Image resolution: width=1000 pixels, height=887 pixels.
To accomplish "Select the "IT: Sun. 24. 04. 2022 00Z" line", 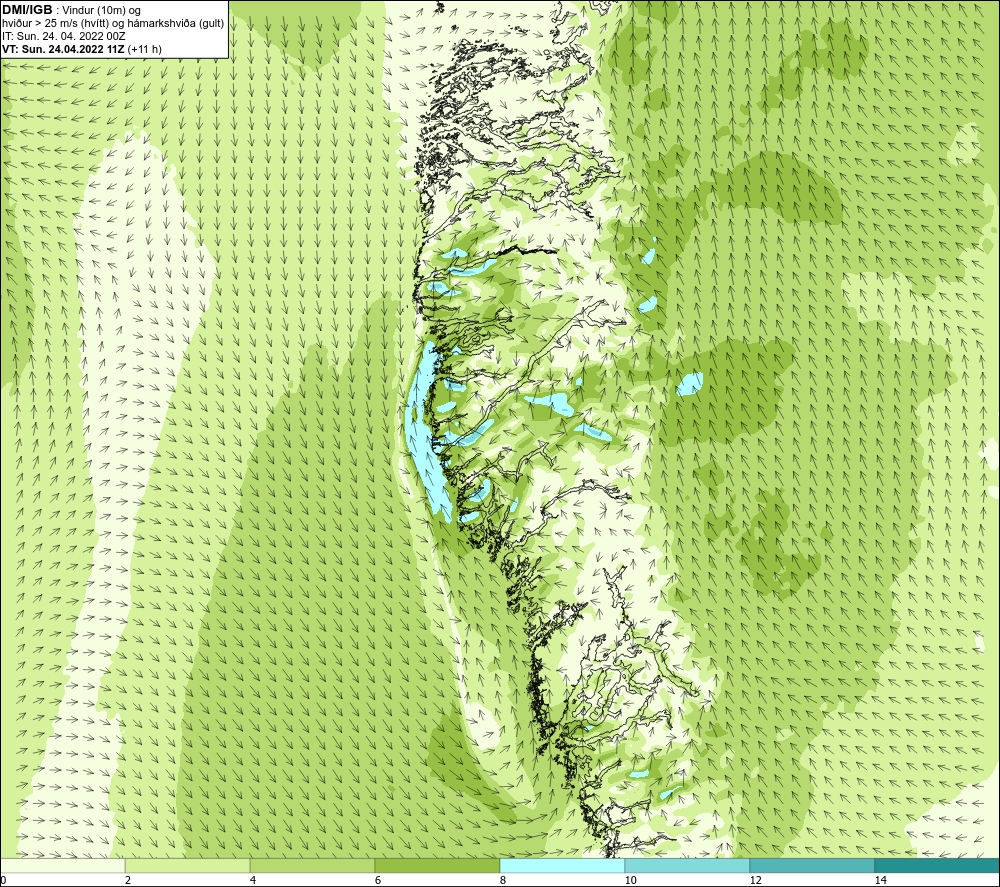I will 64,36.
